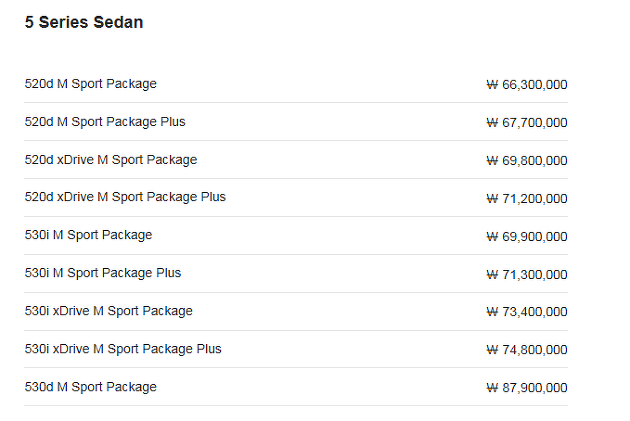Click the ₩ 74,800,000 price

[527, 350]
